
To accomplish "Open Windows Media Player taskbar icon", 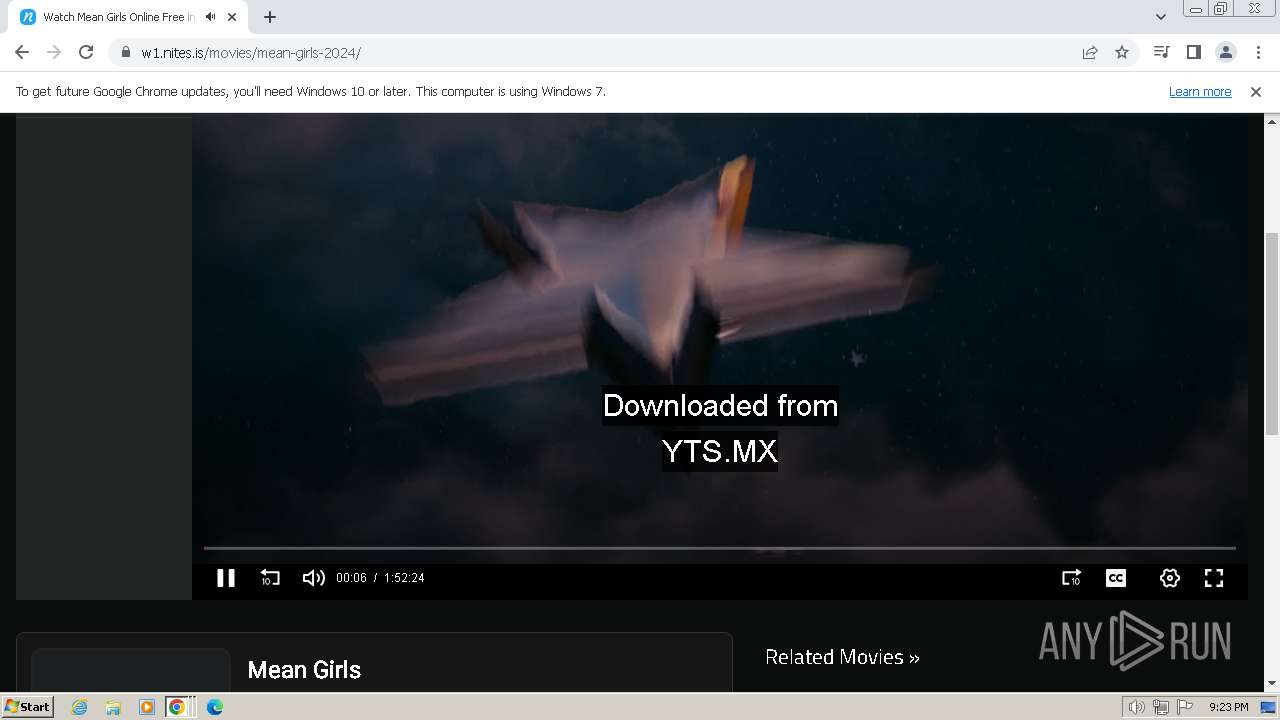I will (147, 707).
